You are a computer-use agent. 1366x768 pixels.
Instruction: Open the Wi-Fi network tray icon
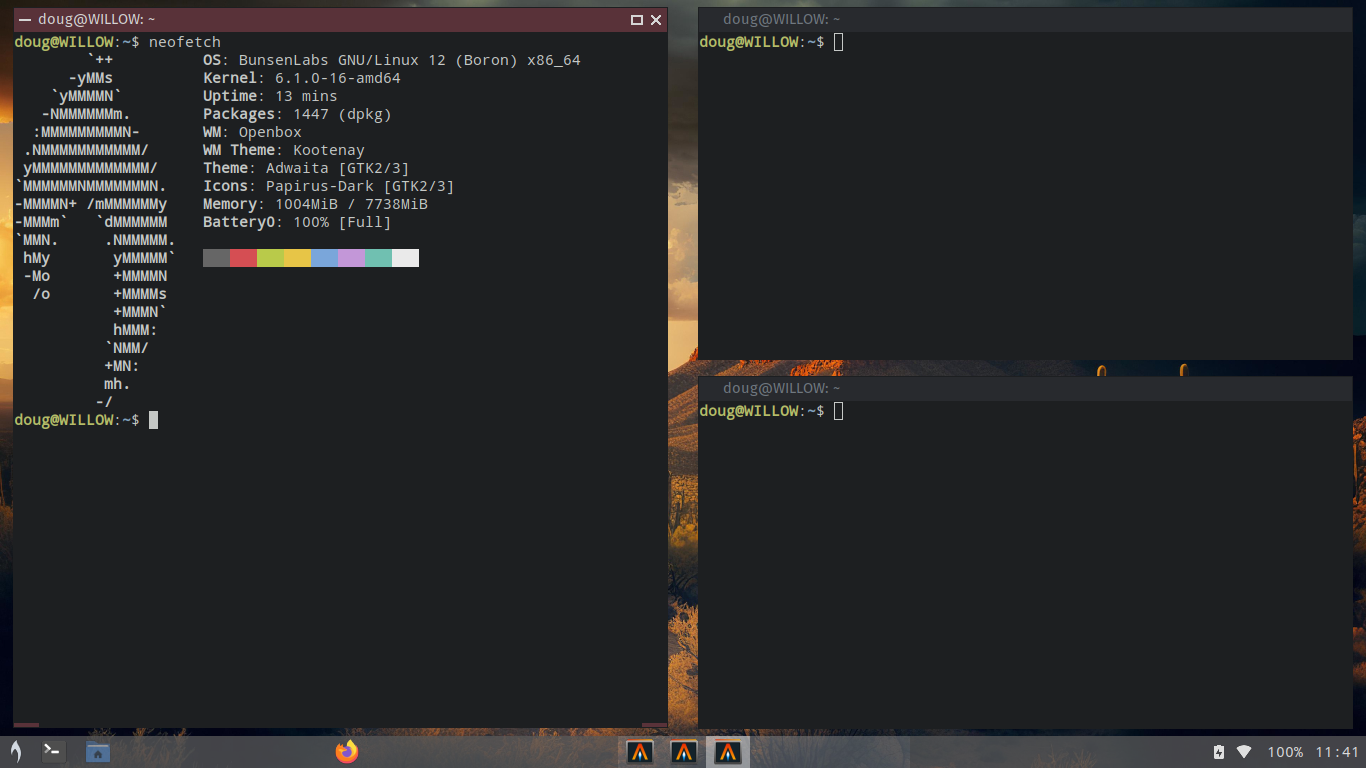pyautogui.click(x=1244, y=752)
